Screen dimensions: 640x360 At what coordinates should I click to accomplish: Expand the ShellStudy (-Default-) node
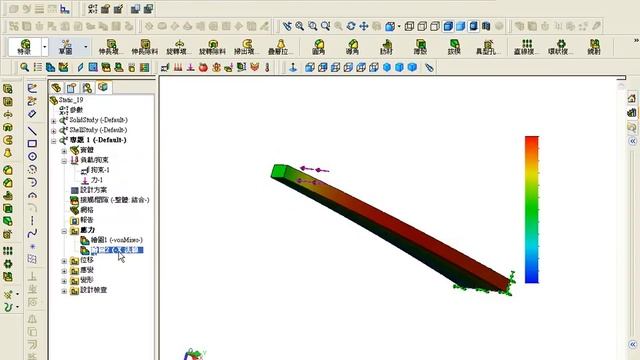pyautogui.click(x=53, y=131)
